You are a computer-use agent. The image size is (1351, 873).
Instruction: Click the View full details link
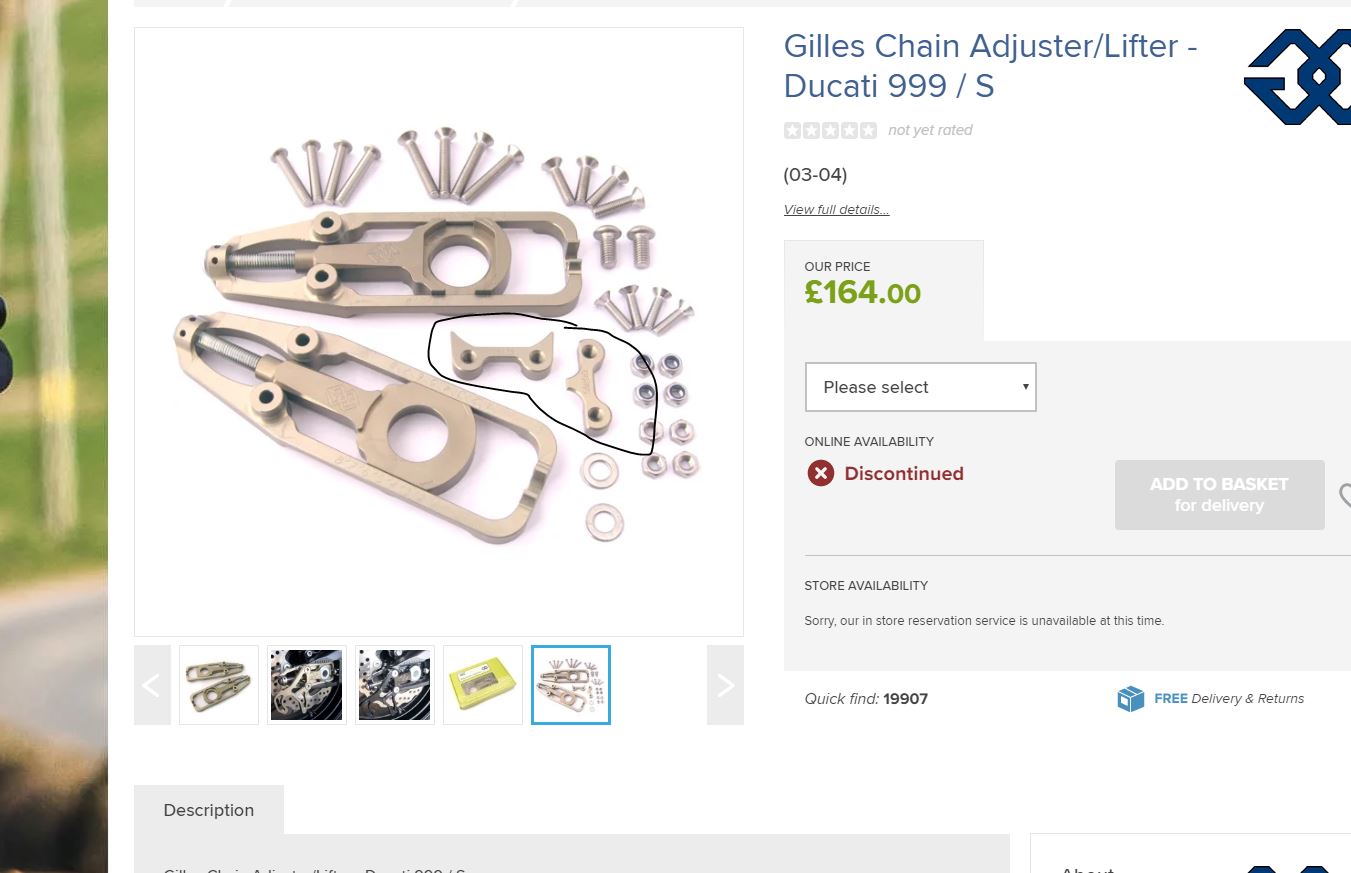[x=836, y=209]
